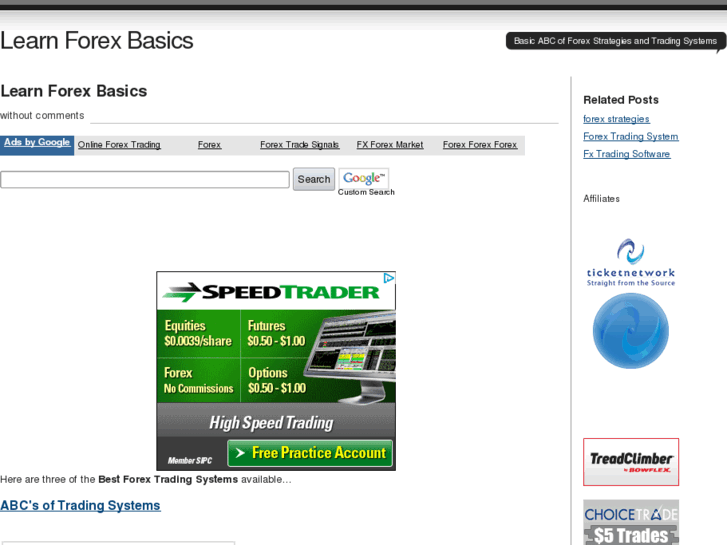Click the 'without comments' text
Image resolution: width=727 pixels, height=545 pixels.
pos(42,115)
